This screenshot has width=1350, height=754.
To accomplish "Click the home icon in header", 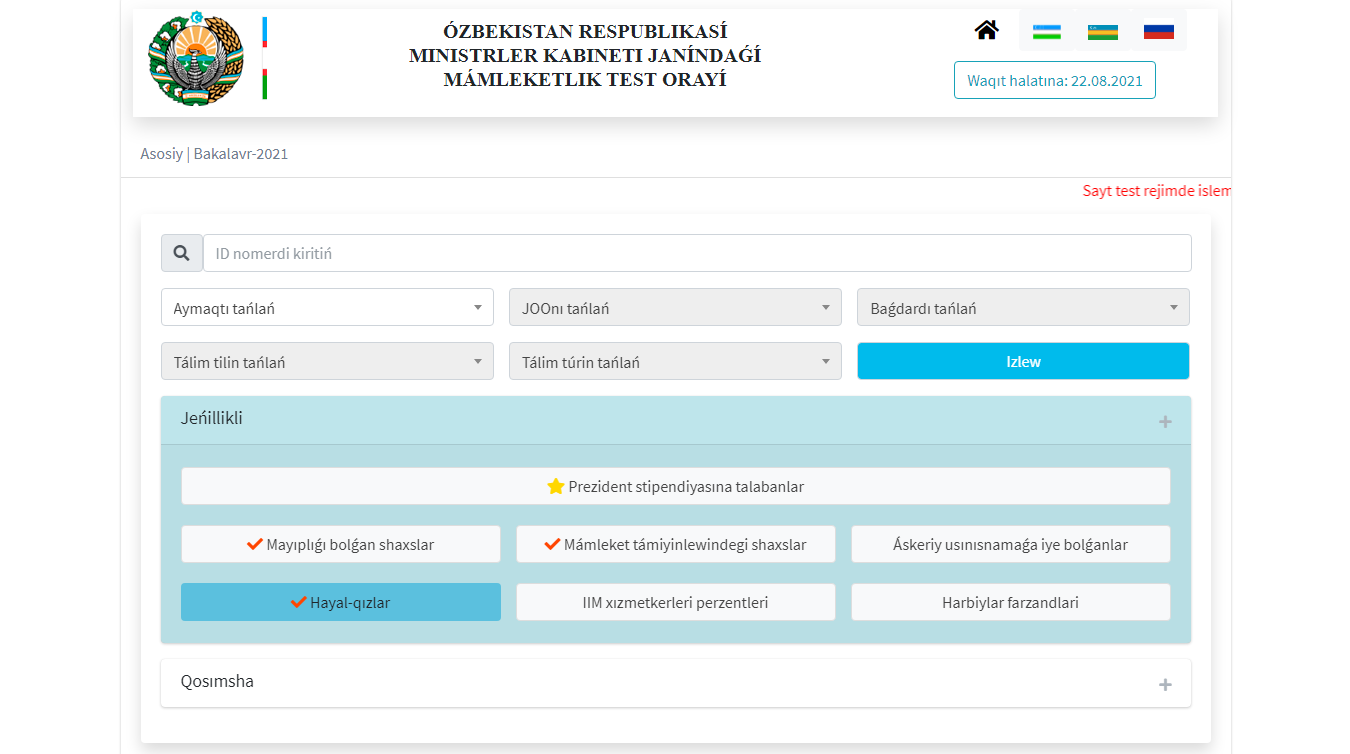I will coord(986,31).
